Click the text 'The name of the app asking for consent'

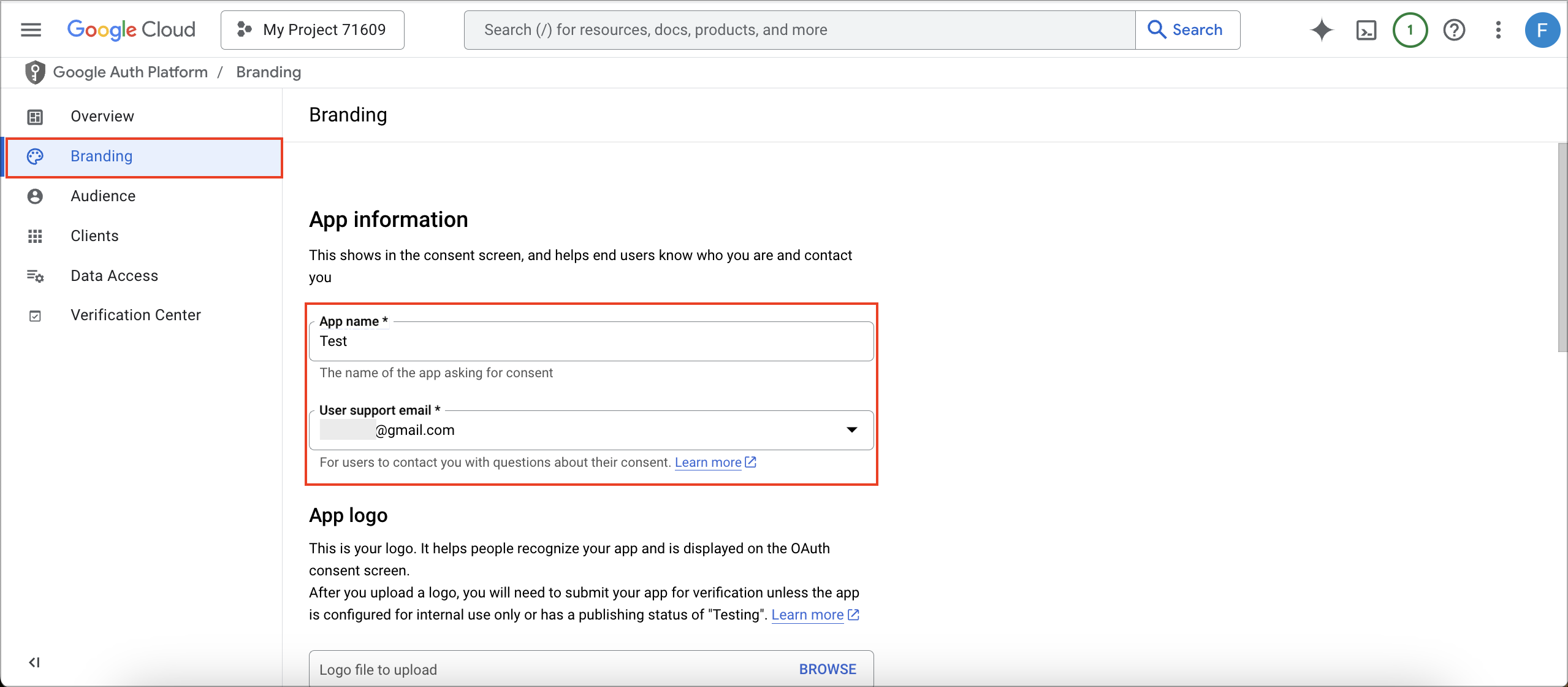[436, 373]
